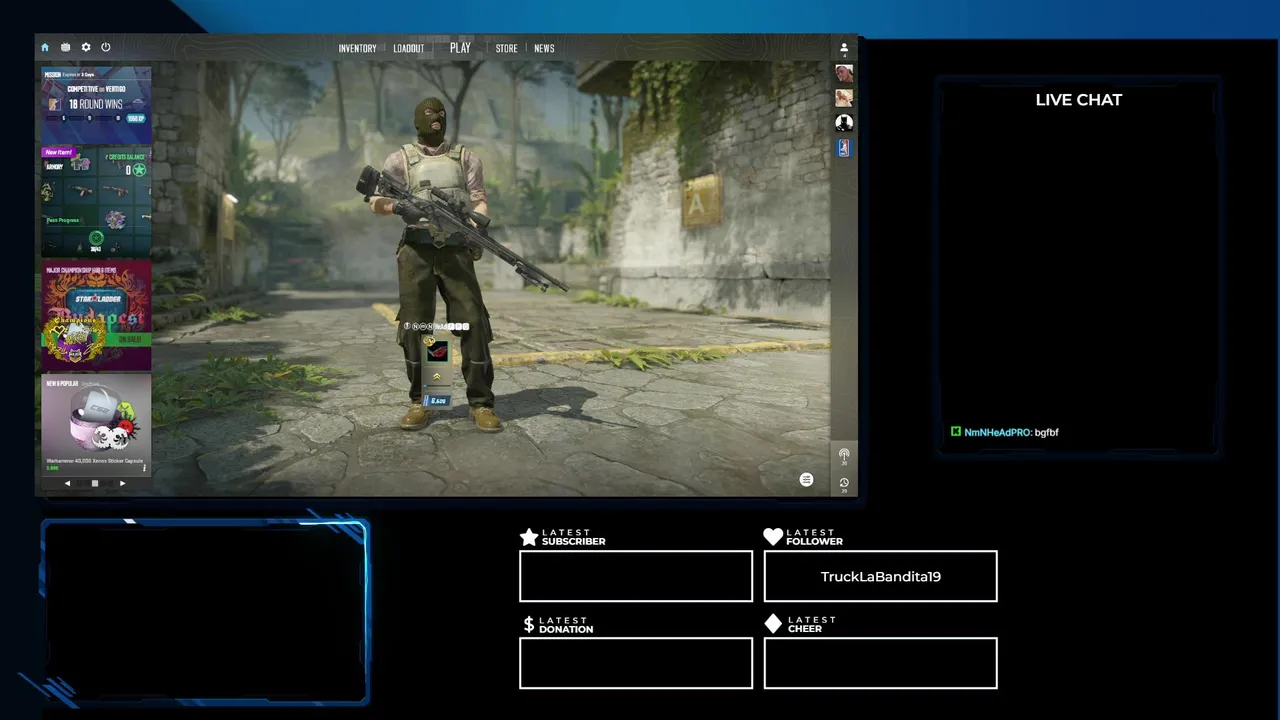
Task: Click latest follower TruckLaBandita19
Action: [x=881, y=577]
